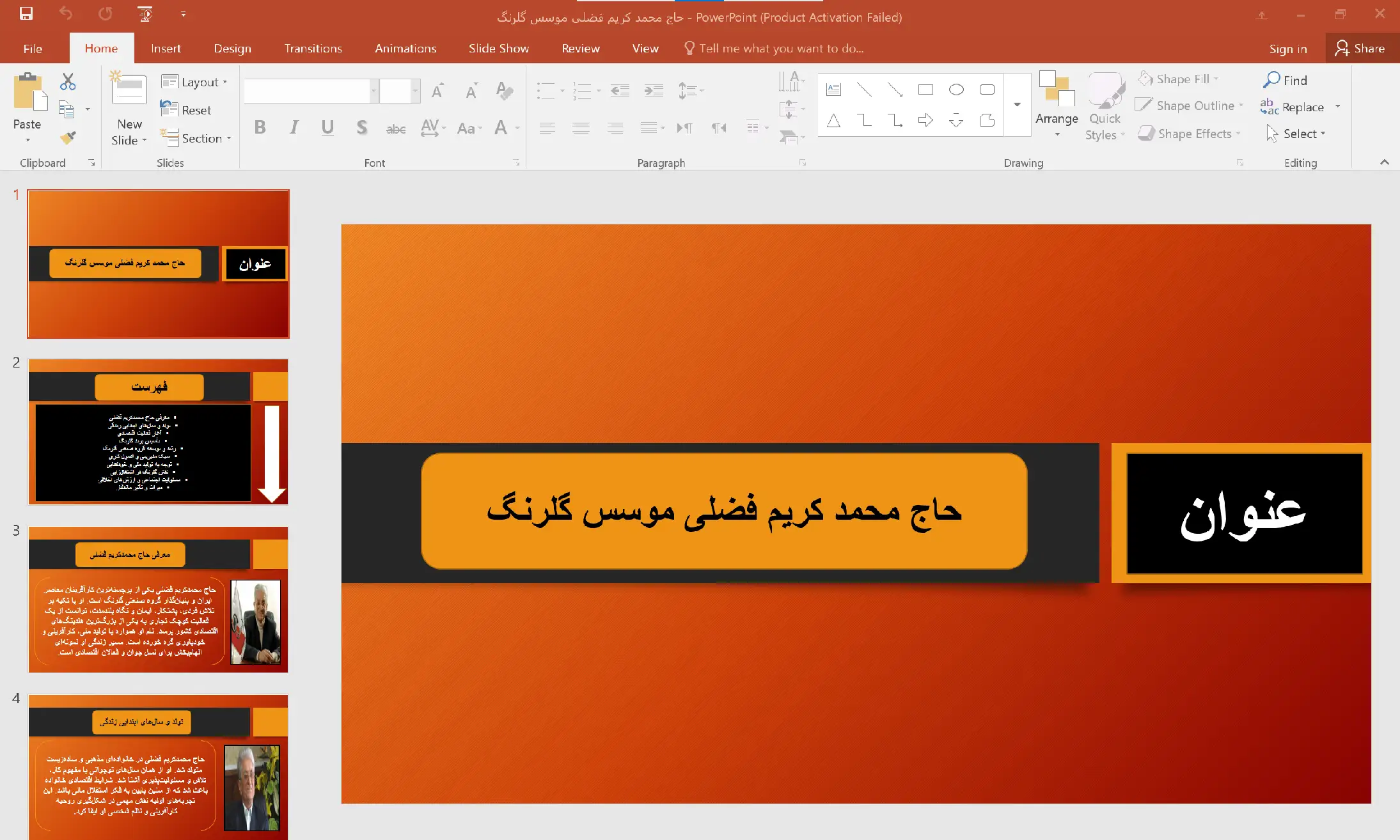Toggle Underline formatting
1400x840 pixels.
click(327, 127)
